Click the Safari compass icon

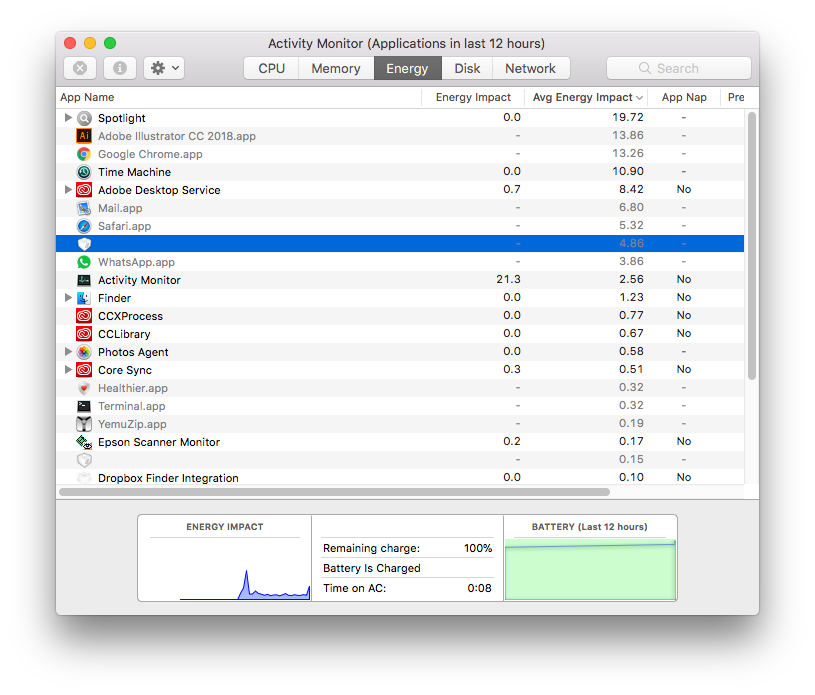(x=84, y=226)
